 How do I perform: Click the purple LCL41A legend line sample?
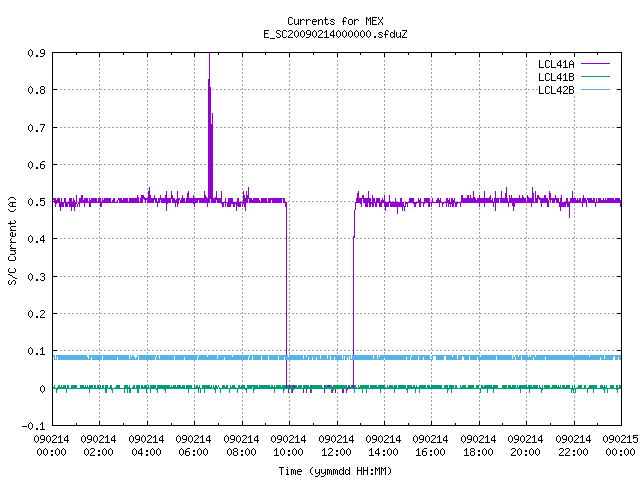click(595, 64)
